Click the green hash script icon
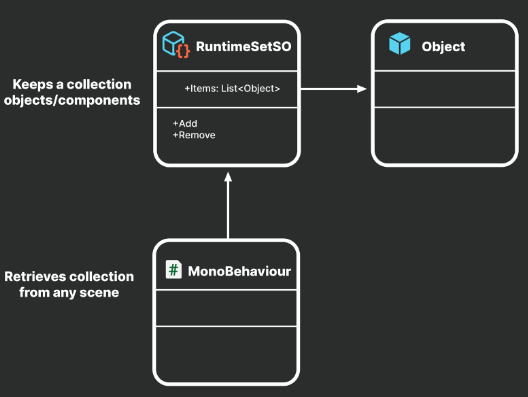The width and height of the screenshot is (528, 397). coord(174,269)
